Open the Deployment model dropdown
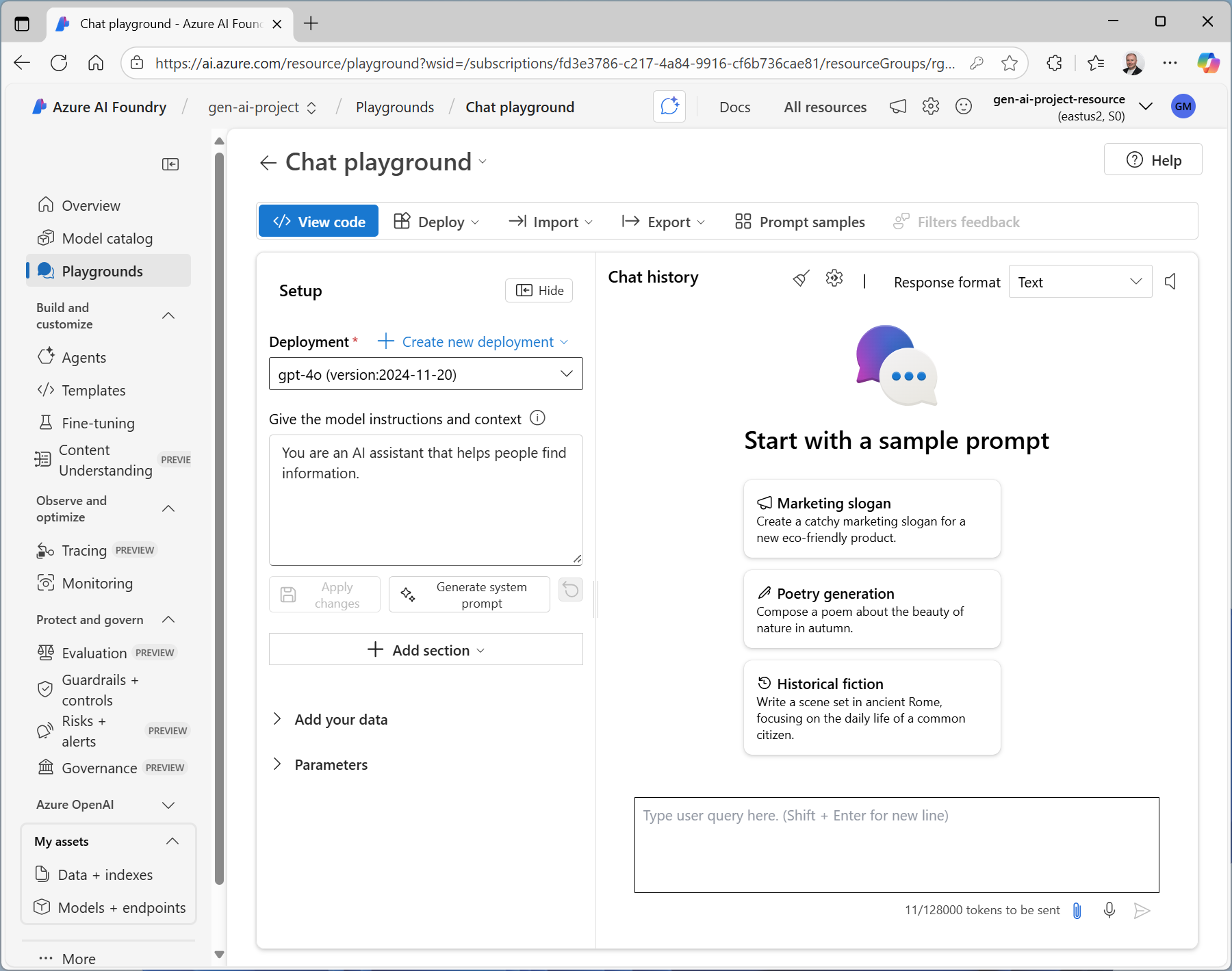Image resolution: width=1232 pixels, height=971 pixels. (426, 374)
